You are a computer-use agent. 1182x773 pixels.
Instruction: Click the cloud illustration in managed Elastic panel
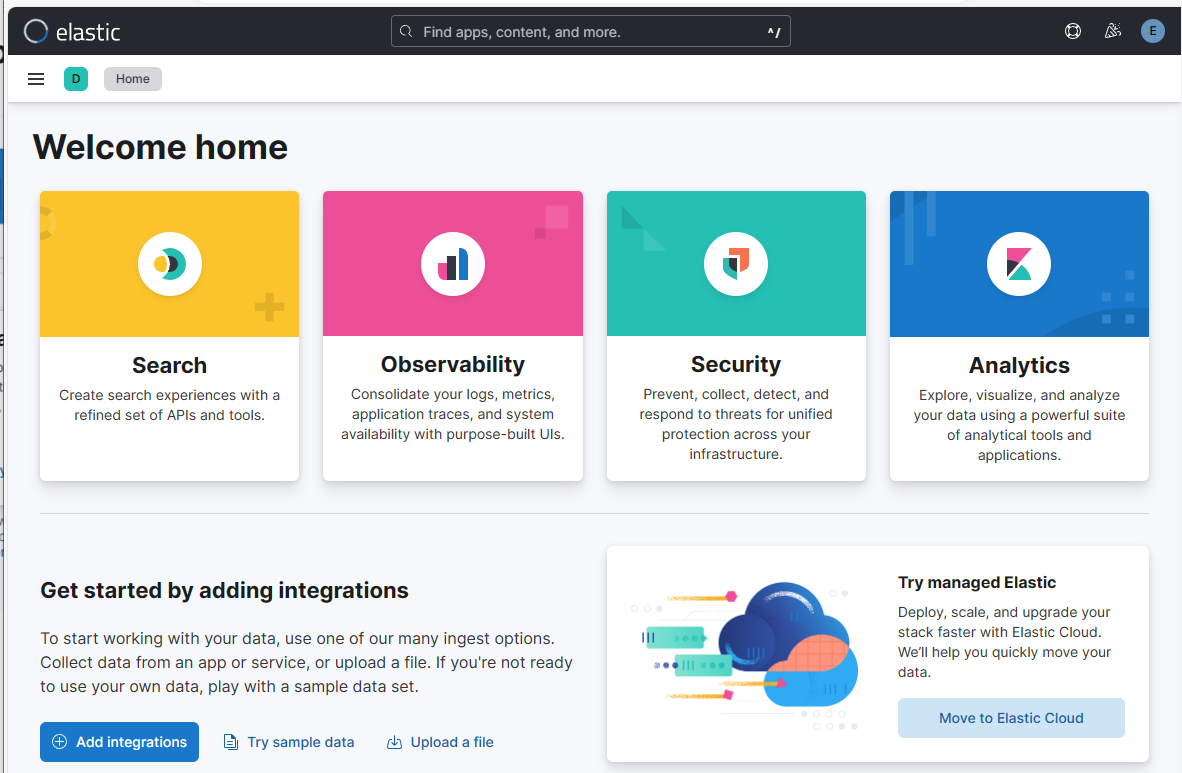745,656
